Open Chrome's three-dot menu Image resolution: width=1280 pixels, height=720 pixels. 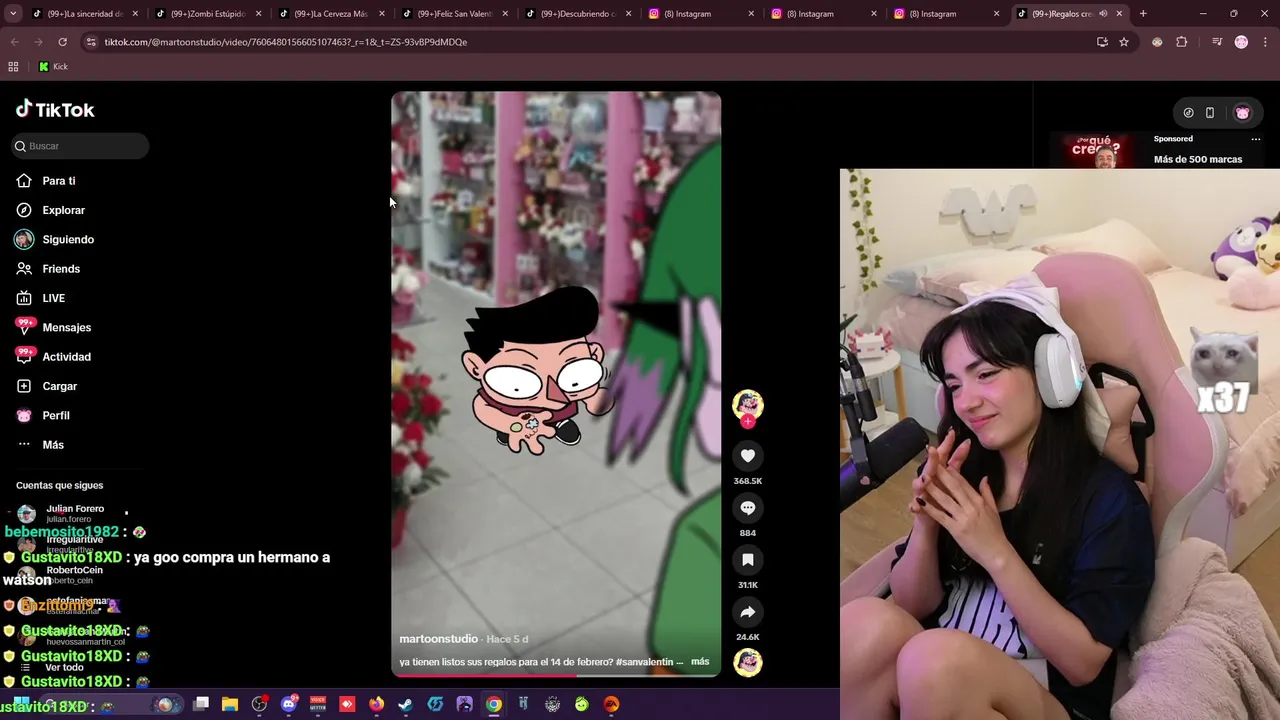point(1265,42)
